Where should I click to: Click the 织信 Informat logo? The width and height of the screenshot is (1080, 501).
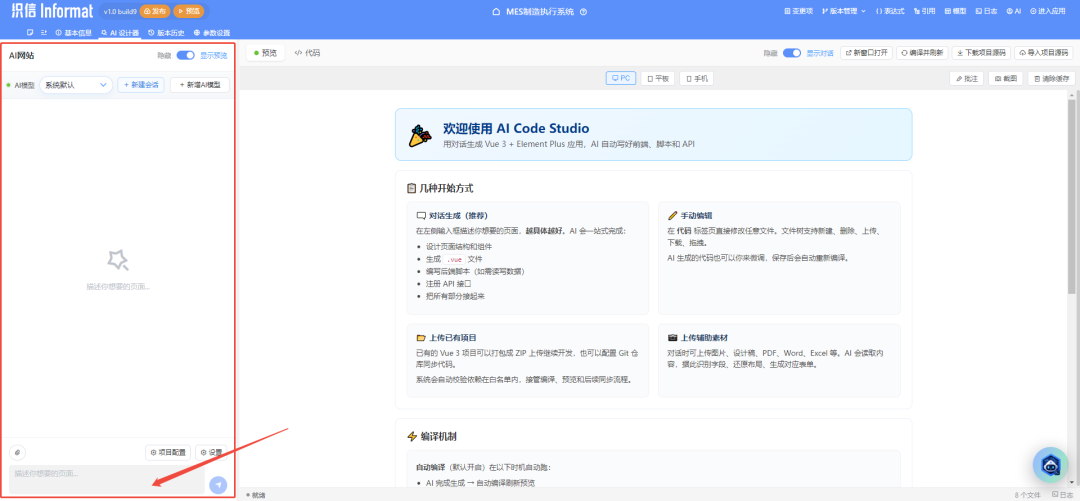pyautogui.click(x=51, y=12)
